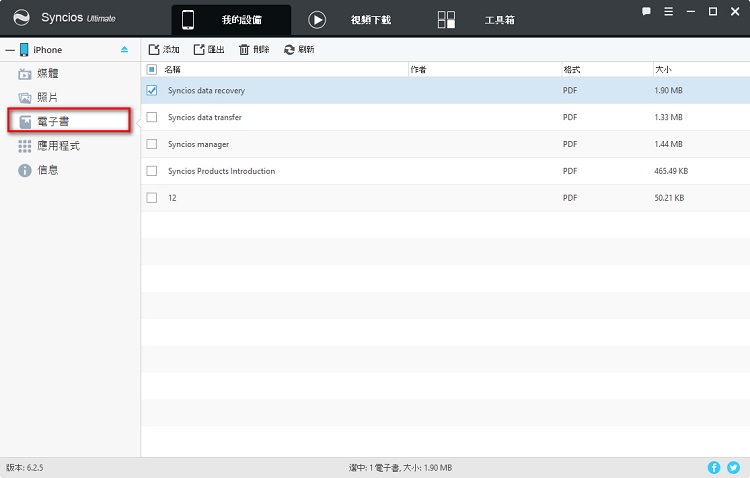
Task: Click the 1.90 MB size cell
Action: [668, 90]
